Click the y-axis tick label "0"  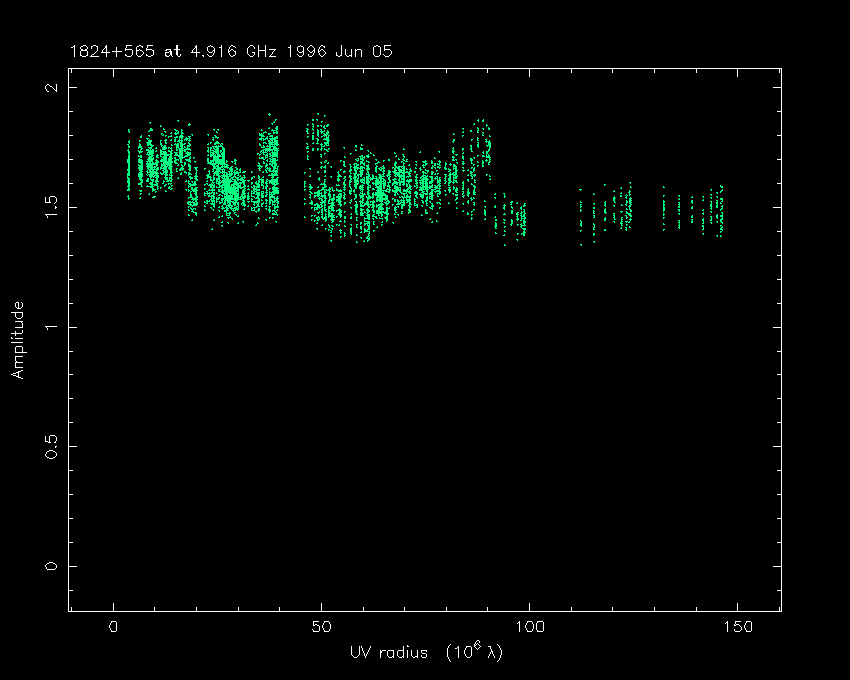pyautogui.click(x=50, y=566)
